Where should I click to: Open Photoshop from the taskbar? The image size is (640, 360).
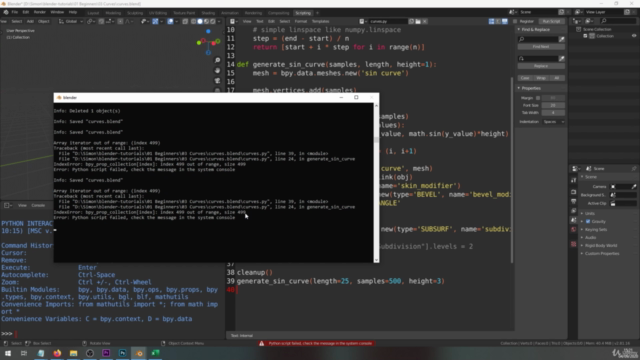tap(122, 353)
